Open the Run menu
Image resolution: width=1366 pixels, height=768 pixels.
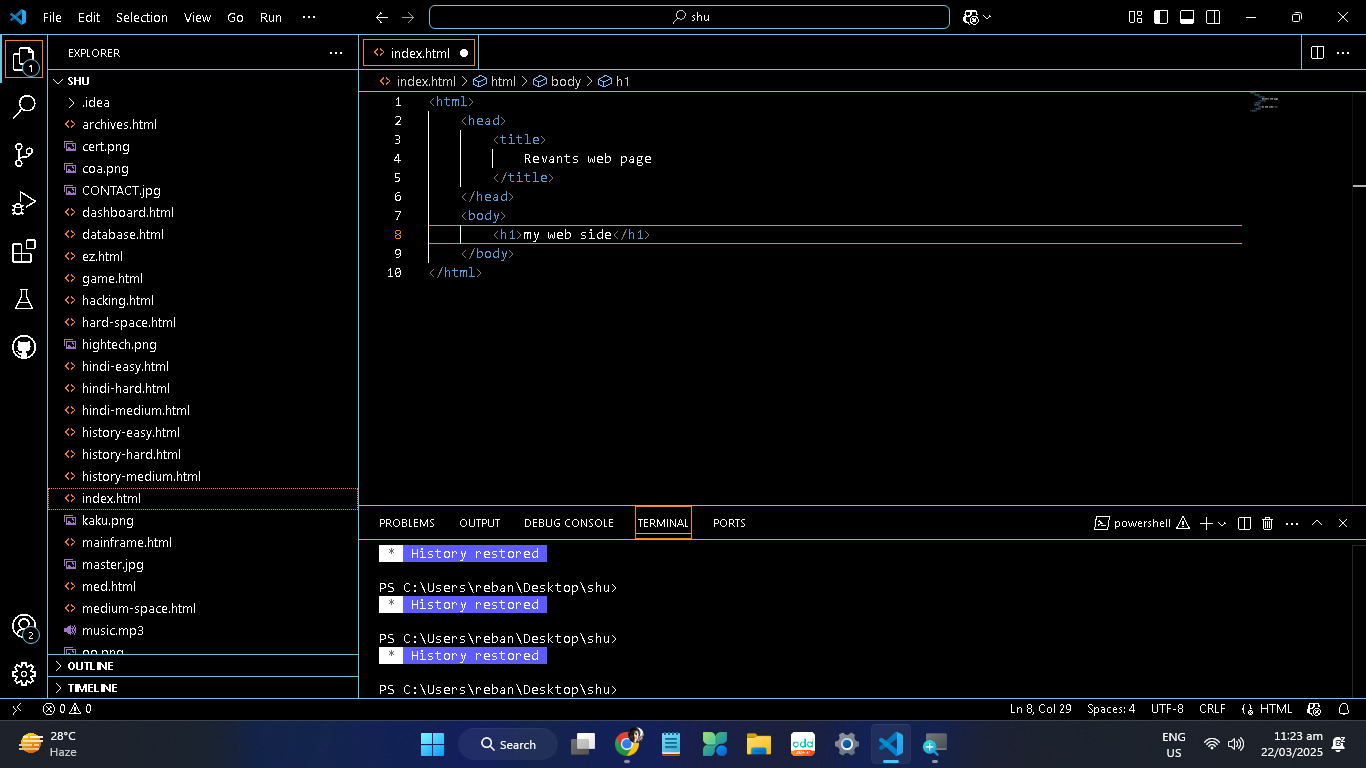(270, 17)
